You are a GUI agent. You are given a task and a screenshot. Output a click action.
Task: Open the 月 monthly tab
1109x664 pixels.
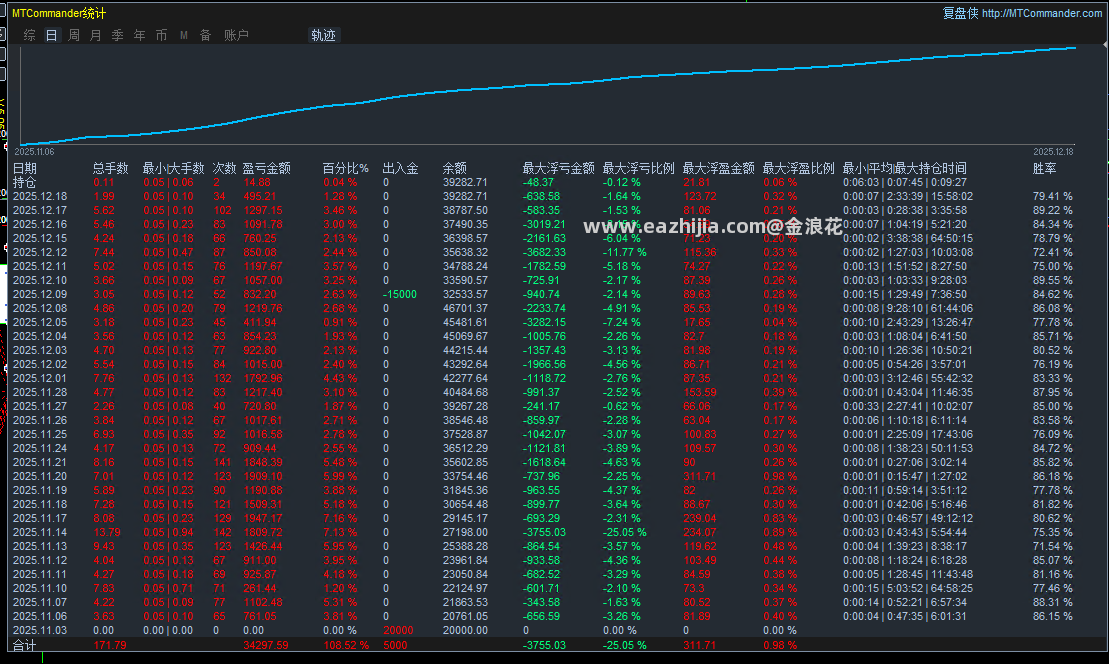click(95, 35)
